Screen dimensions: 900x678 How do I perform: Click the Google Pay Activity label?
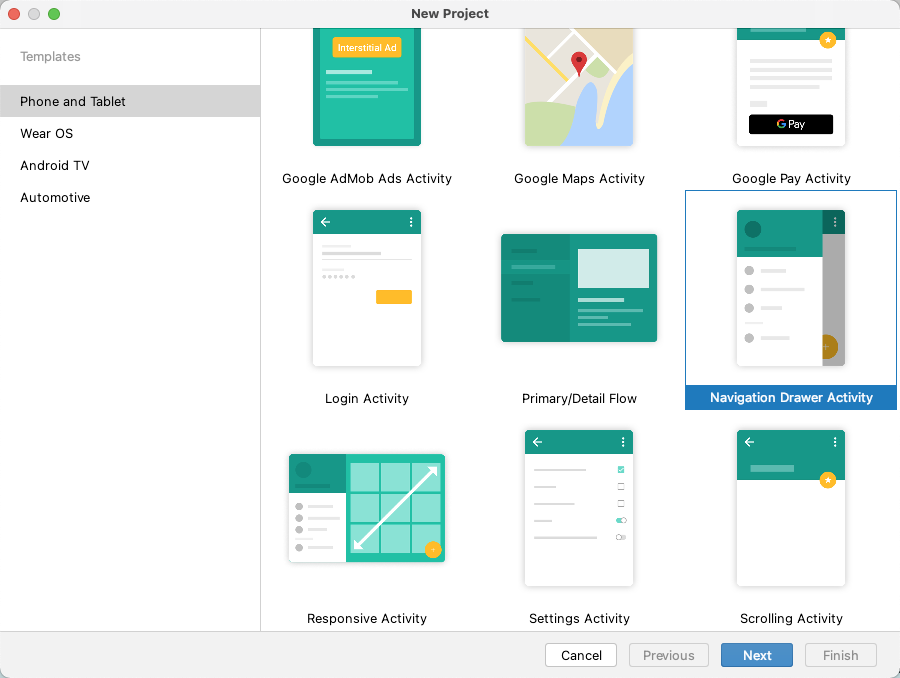point(791,179)
